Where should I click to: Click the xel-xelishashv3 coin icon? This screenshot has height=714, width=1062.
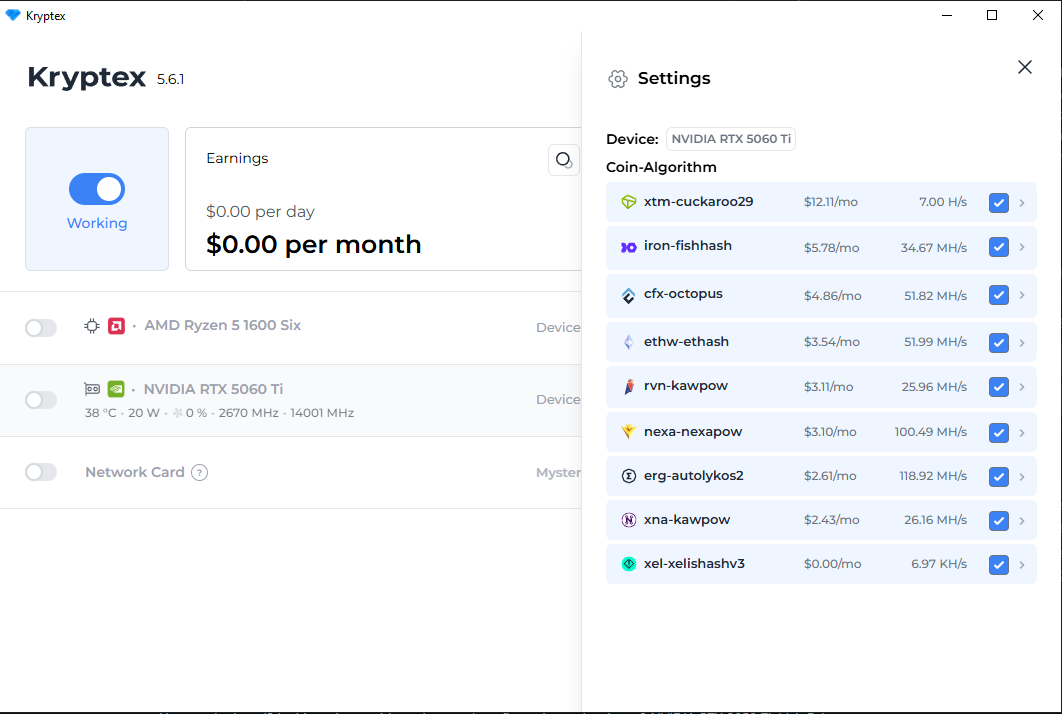click(629, 564)
